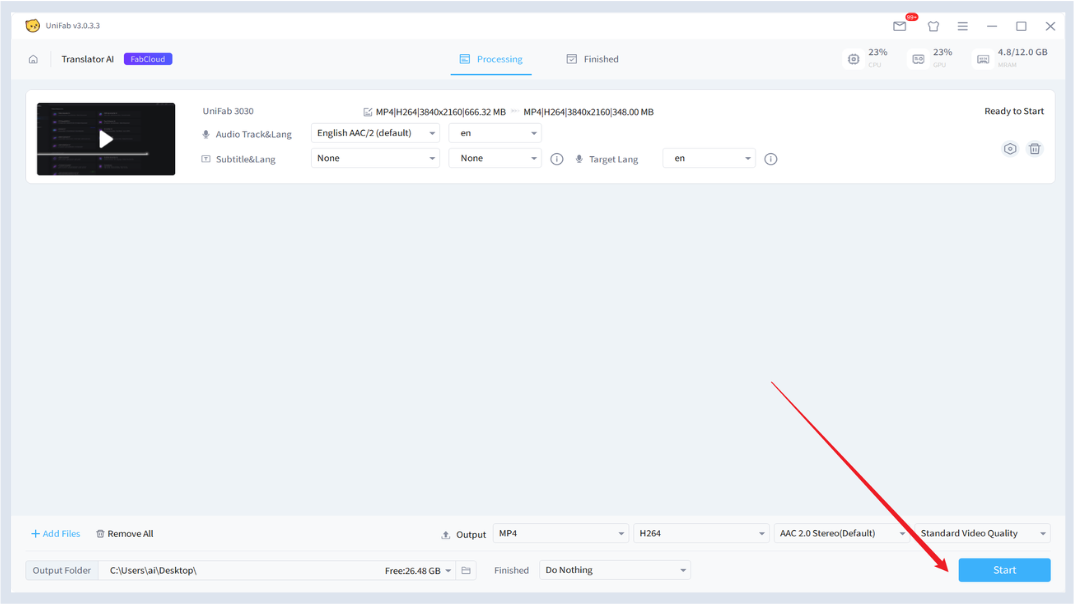Click the shirt skin icon
The image size is (1074, 604).
(933, 26)
